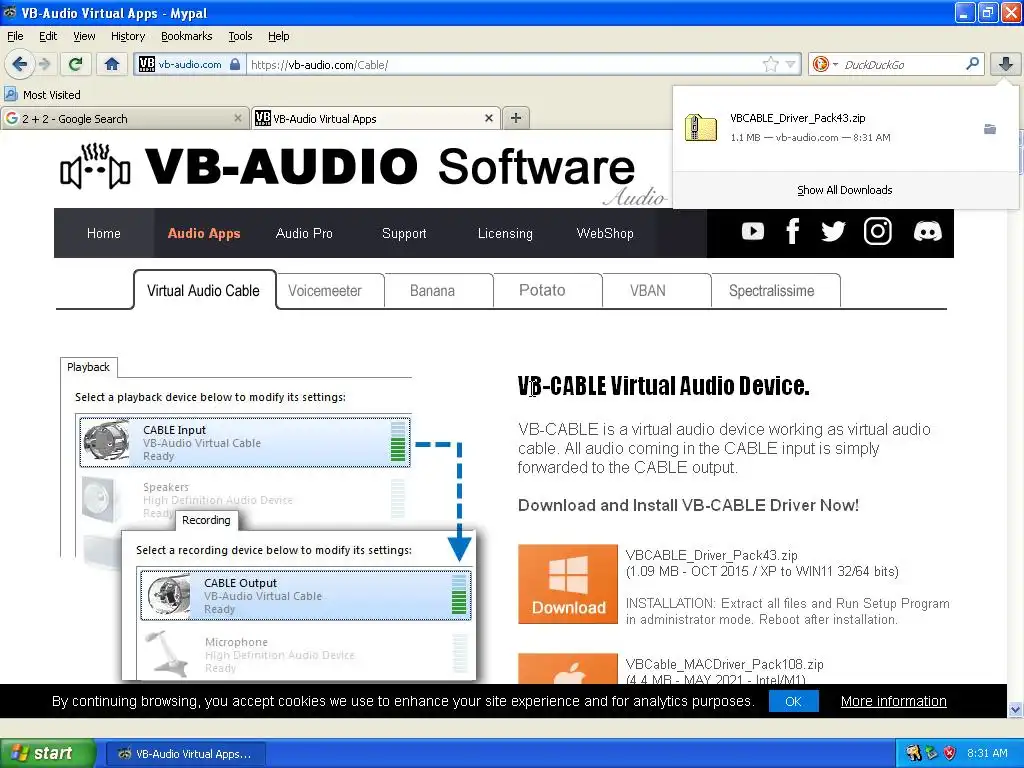Click the More information cookie link
Image resolution: width=1024 pixels, height=768 pixels.
[893, 701]
